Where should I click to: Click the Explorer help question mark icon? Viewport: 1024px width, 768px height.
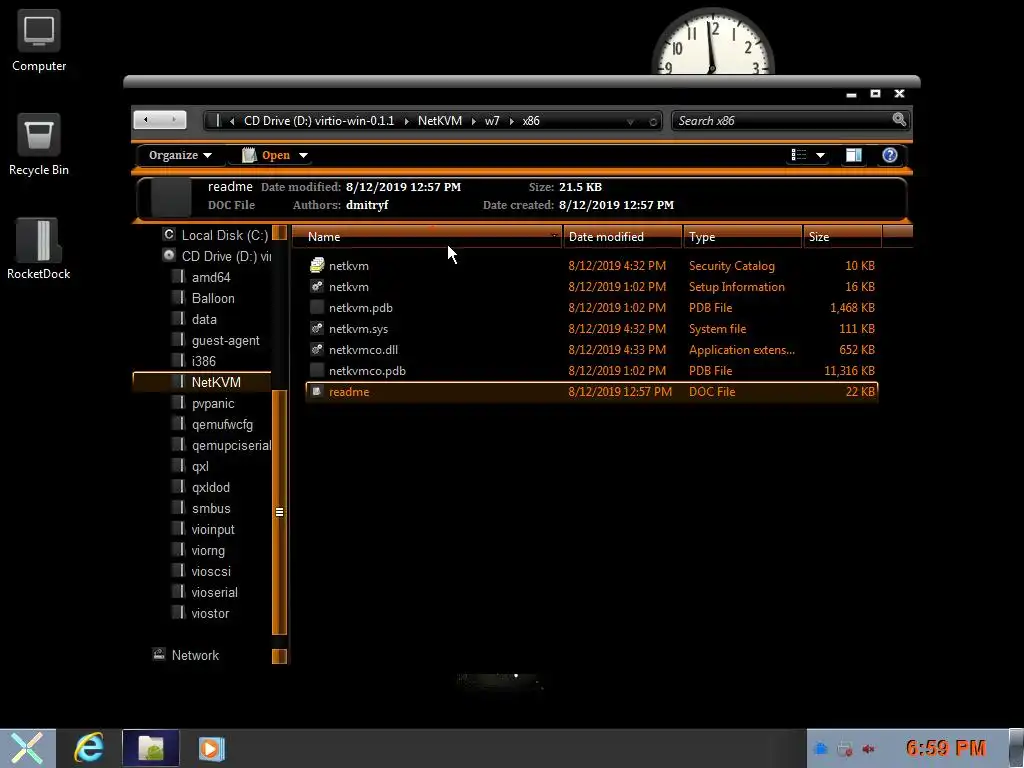point(889,155)
